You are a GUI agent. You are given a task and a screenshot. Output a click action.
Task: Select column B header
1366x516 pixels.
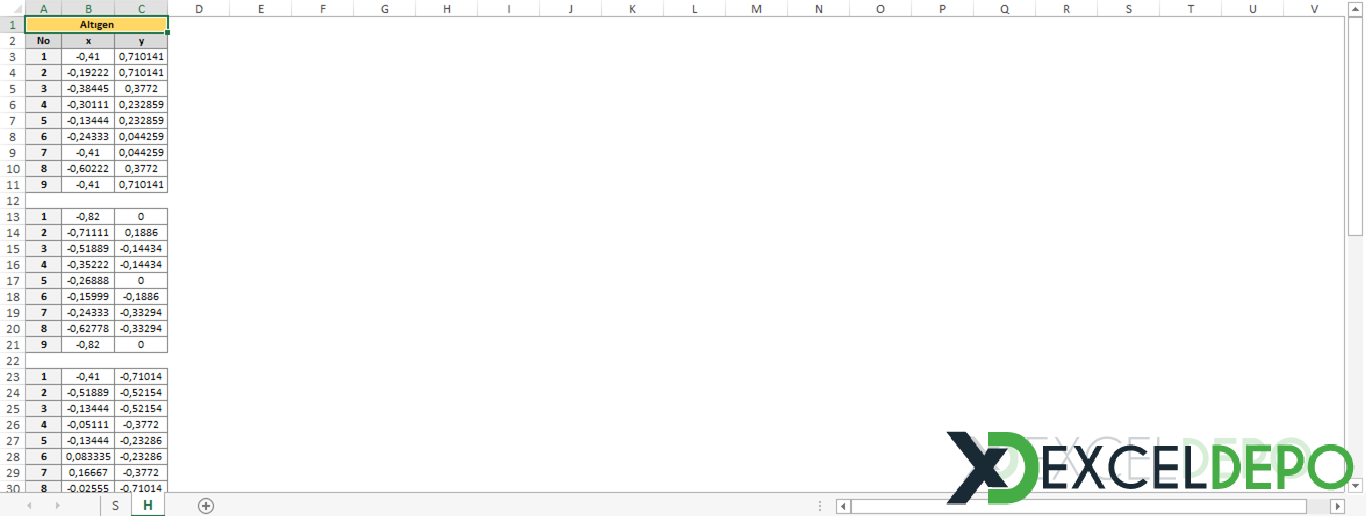pos(88,8)
